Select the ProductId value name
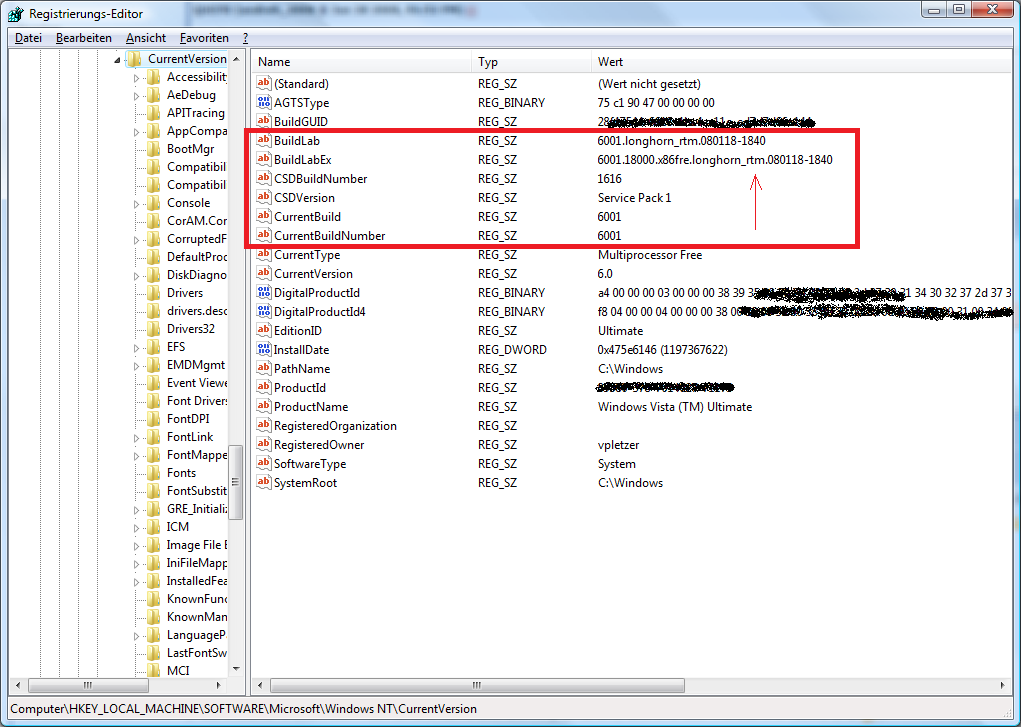The height and width of the screenshot is (727, 1021). [x=300, y=388]
